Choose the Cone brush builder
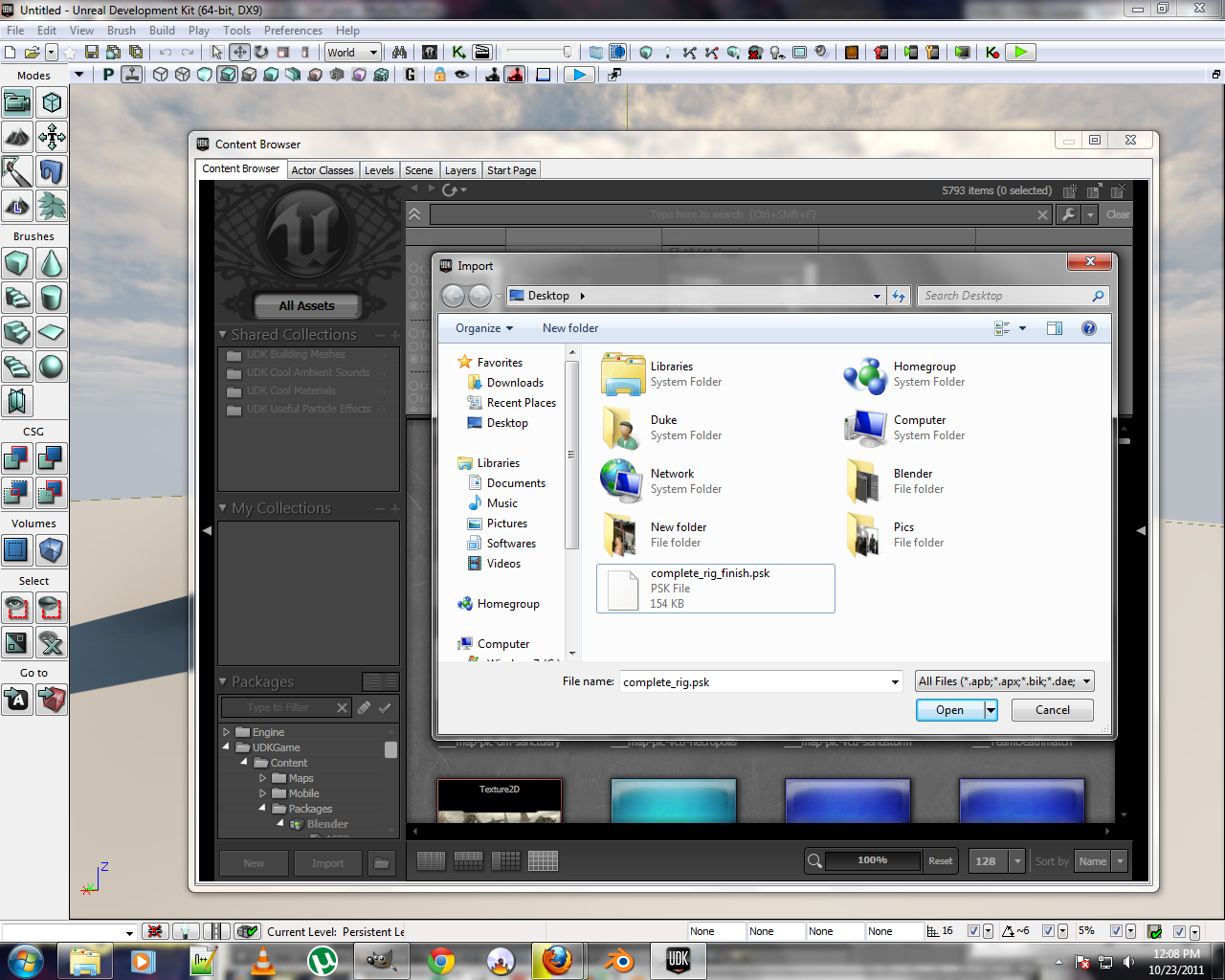Viewport: 1225px width, 980px height. tap(52, 263)
